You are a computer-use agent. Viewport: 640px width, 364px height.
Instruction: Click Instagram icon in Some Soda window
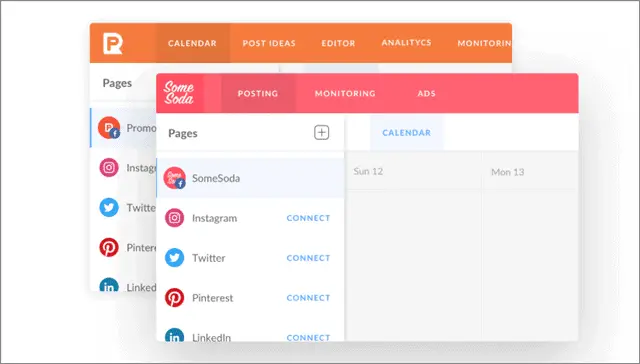point(174,218)
